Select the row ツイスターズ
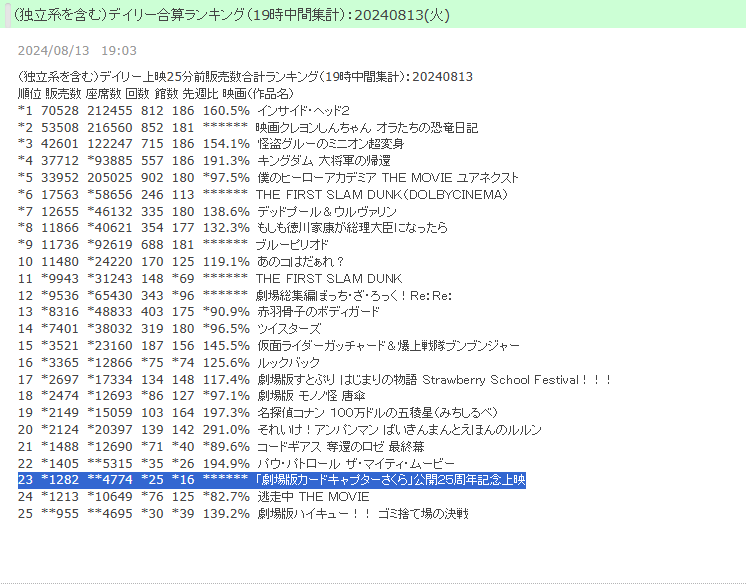Screen dimensions: 746x584 point(169,328)
